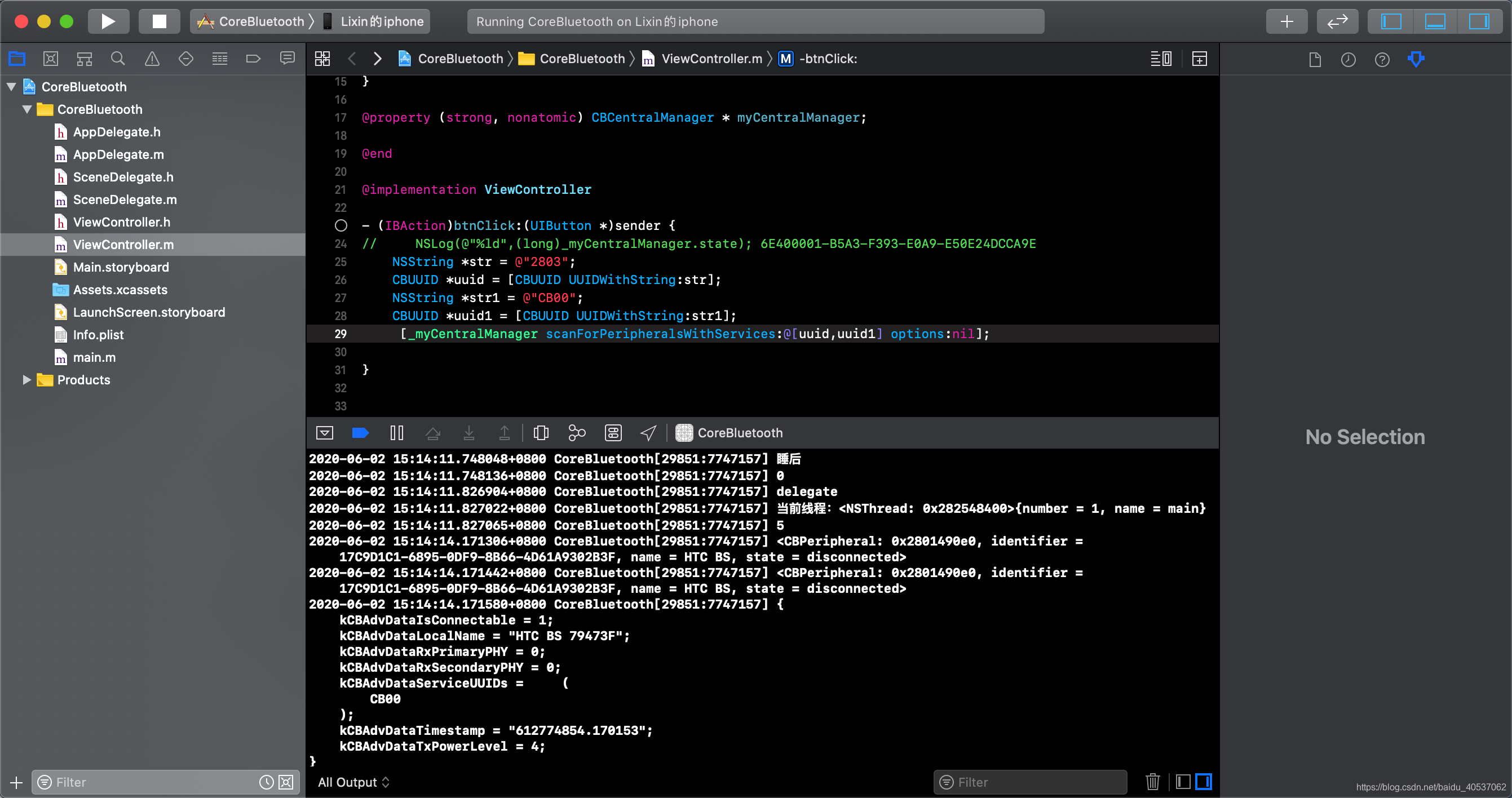1512x798 pixels.
Task: Hide the debug area with toggle button
Action: point(325,433)
